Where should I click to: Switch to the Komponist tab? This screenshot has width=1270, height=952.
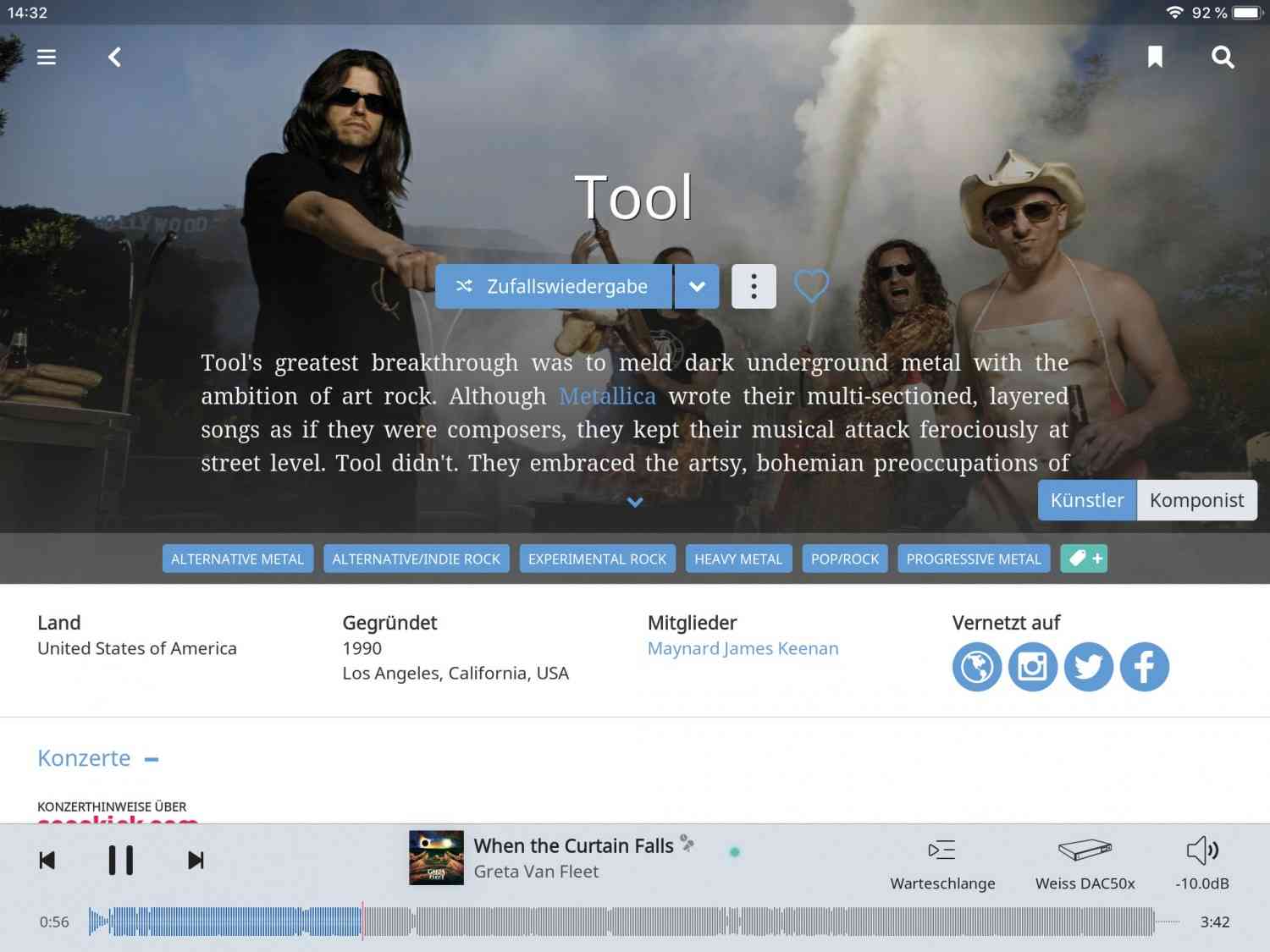[1196, 500]
